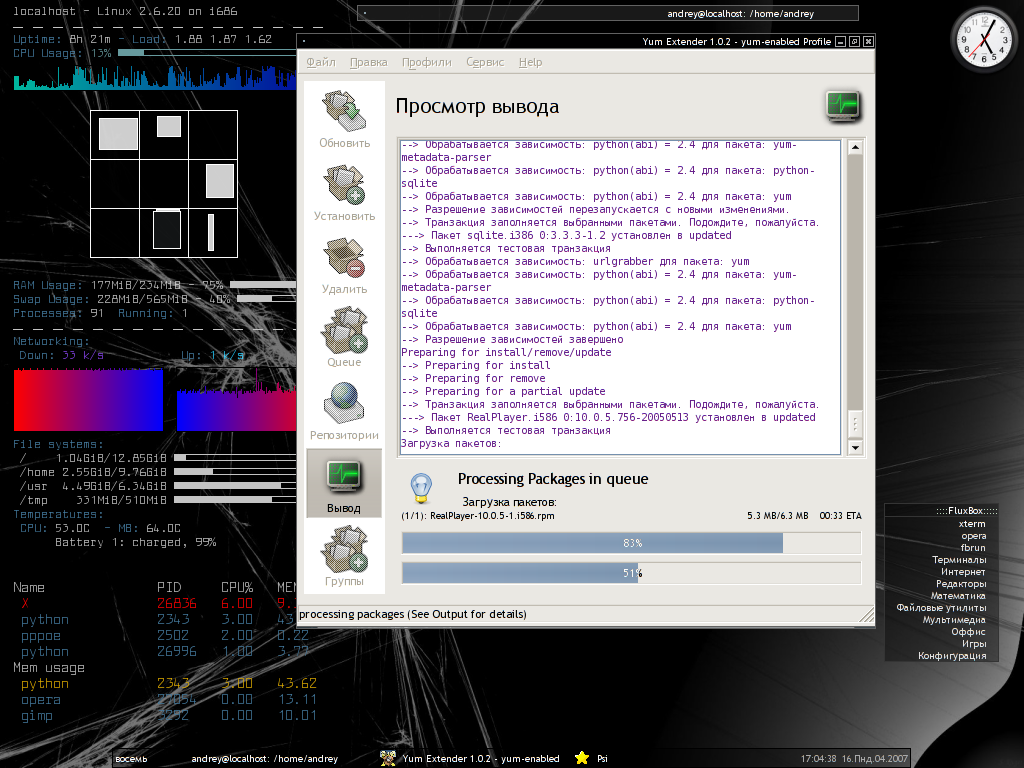
Task: Click the Yum Extender taskbar icon
Action: point(388,758)
